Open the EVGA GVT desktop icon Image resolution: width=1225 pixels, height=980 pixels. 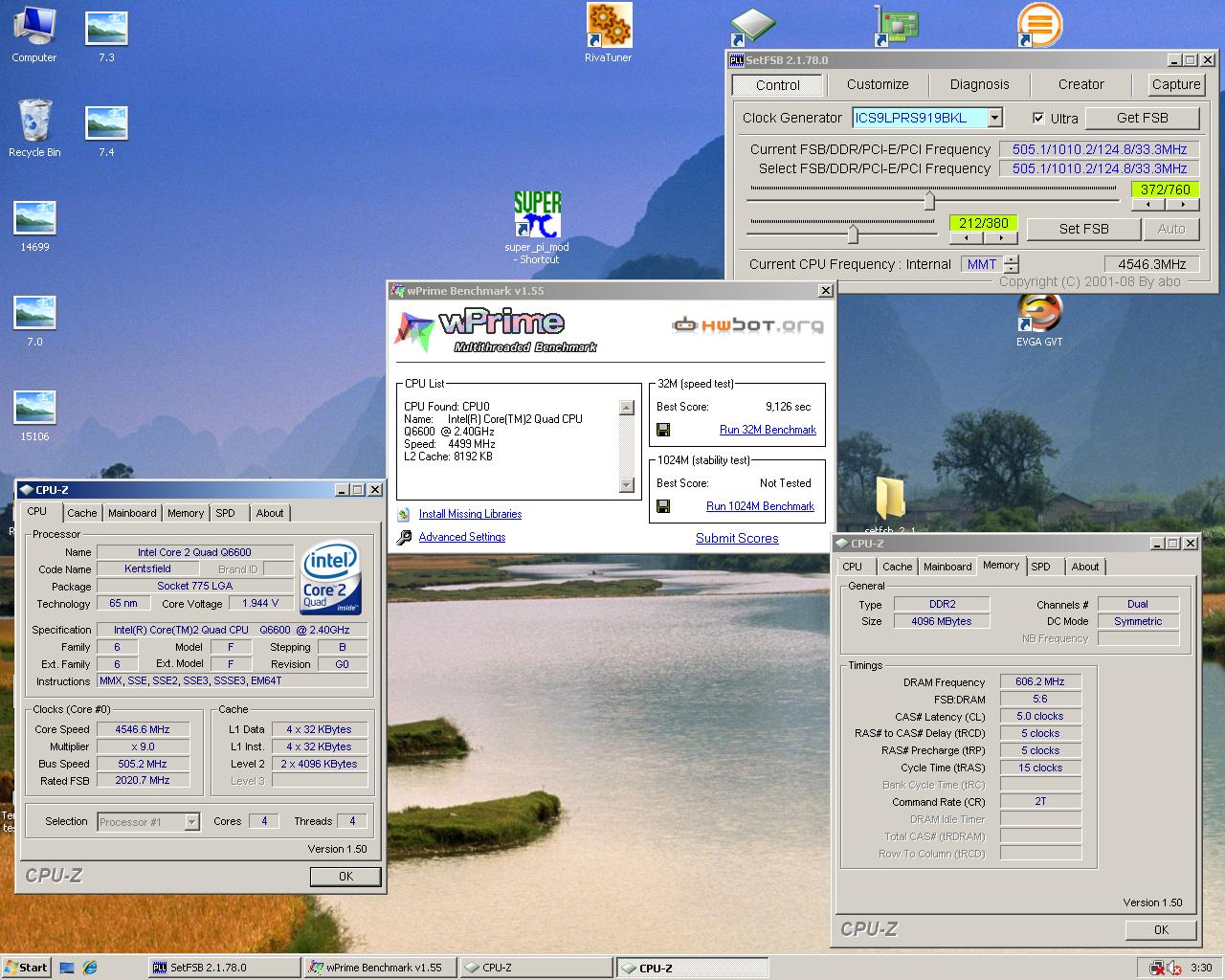click(x=1039, y=320)
